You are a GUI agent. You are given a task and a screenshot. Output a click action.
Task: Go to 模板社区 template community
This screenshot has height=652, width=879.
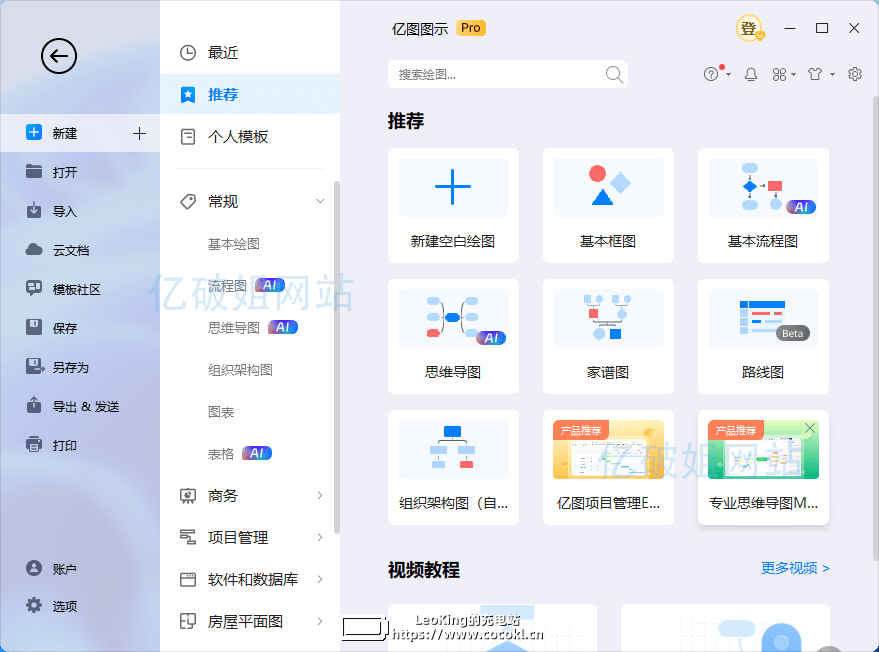click(80, 289)
